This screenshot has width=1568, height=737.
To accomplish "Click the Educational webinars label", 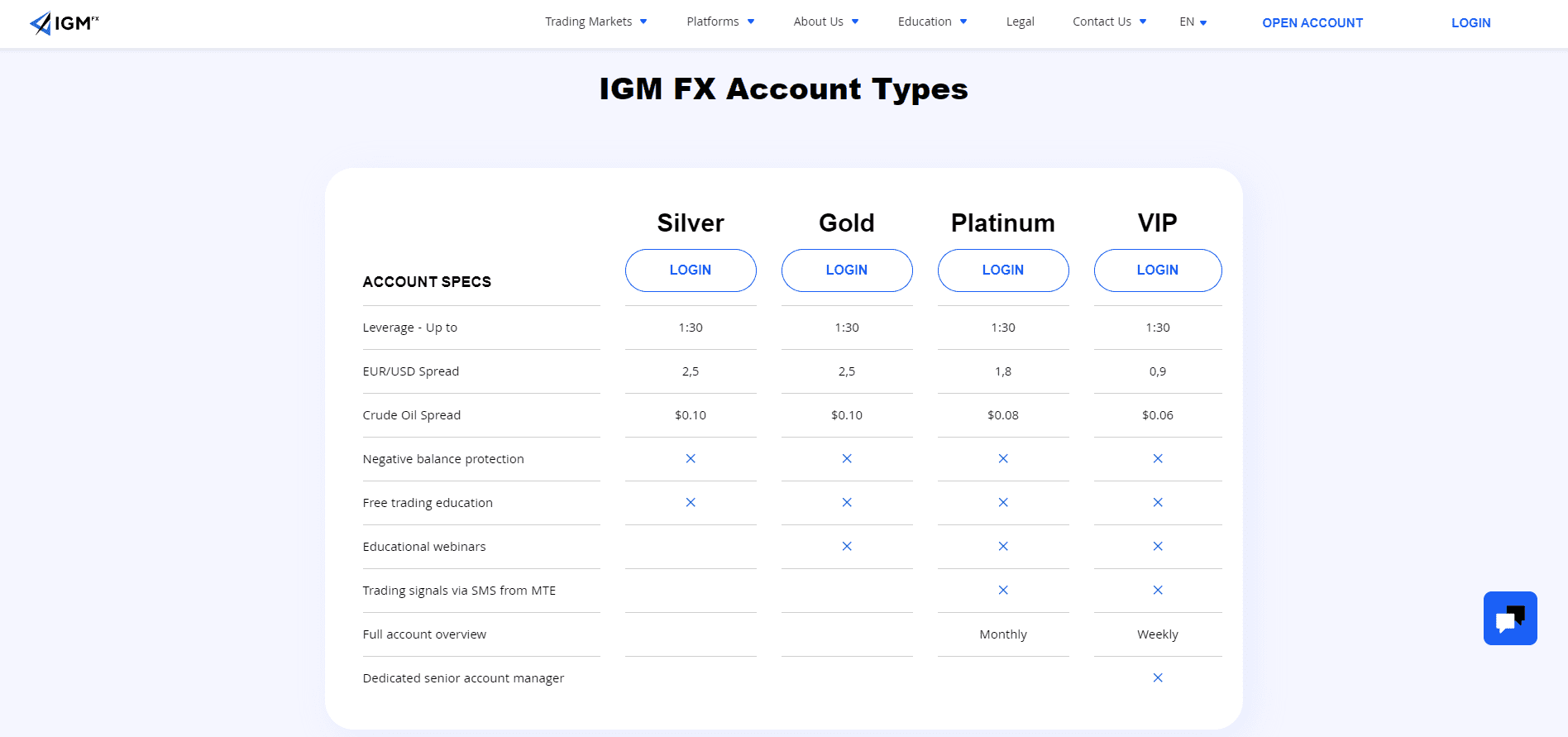I will [x=424, y=547].
